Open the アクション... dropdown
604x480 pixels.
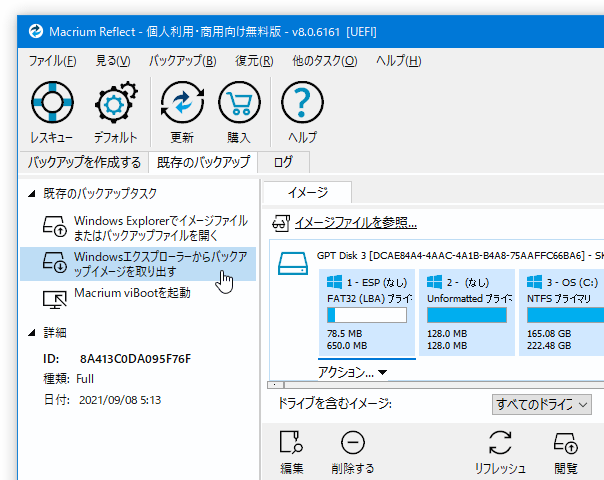352,372
